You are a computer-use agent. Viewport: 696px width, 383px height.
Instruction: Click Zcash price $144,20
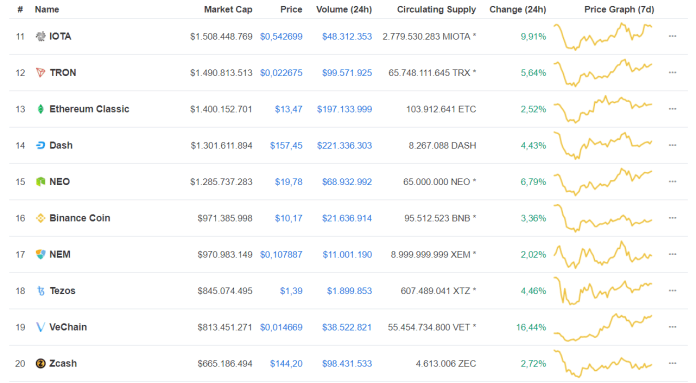(x=286, y=364)
